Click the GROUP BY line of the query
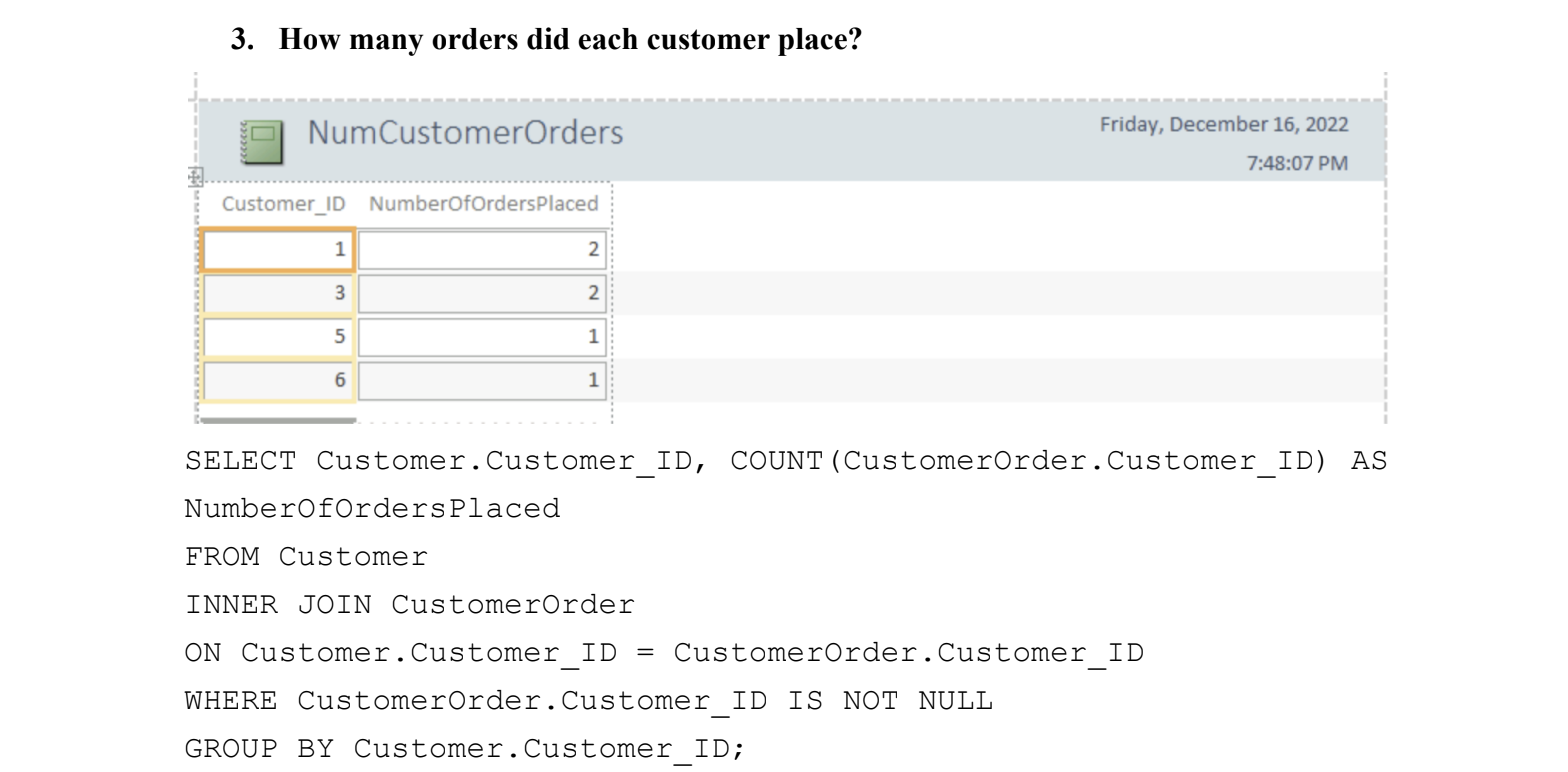 click(465, 749)
